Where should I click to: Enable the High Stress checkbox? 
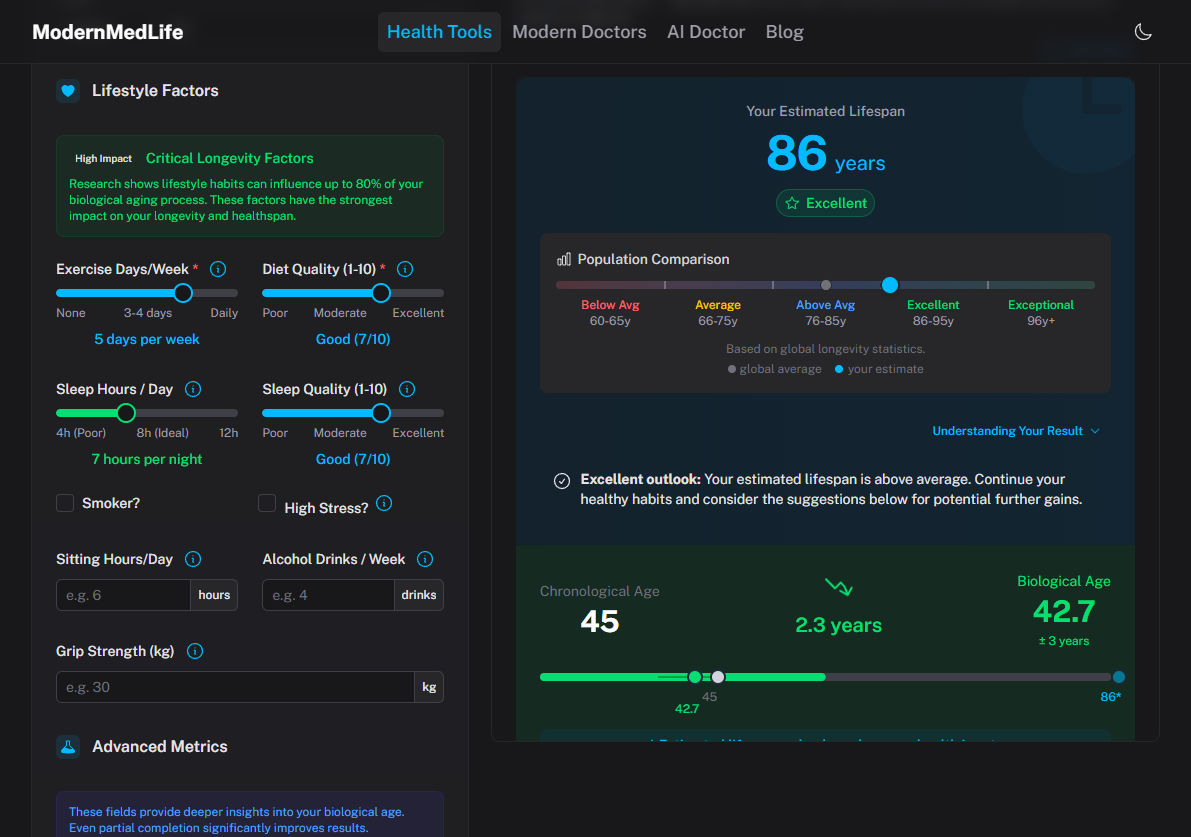click(x=267, y=503)
